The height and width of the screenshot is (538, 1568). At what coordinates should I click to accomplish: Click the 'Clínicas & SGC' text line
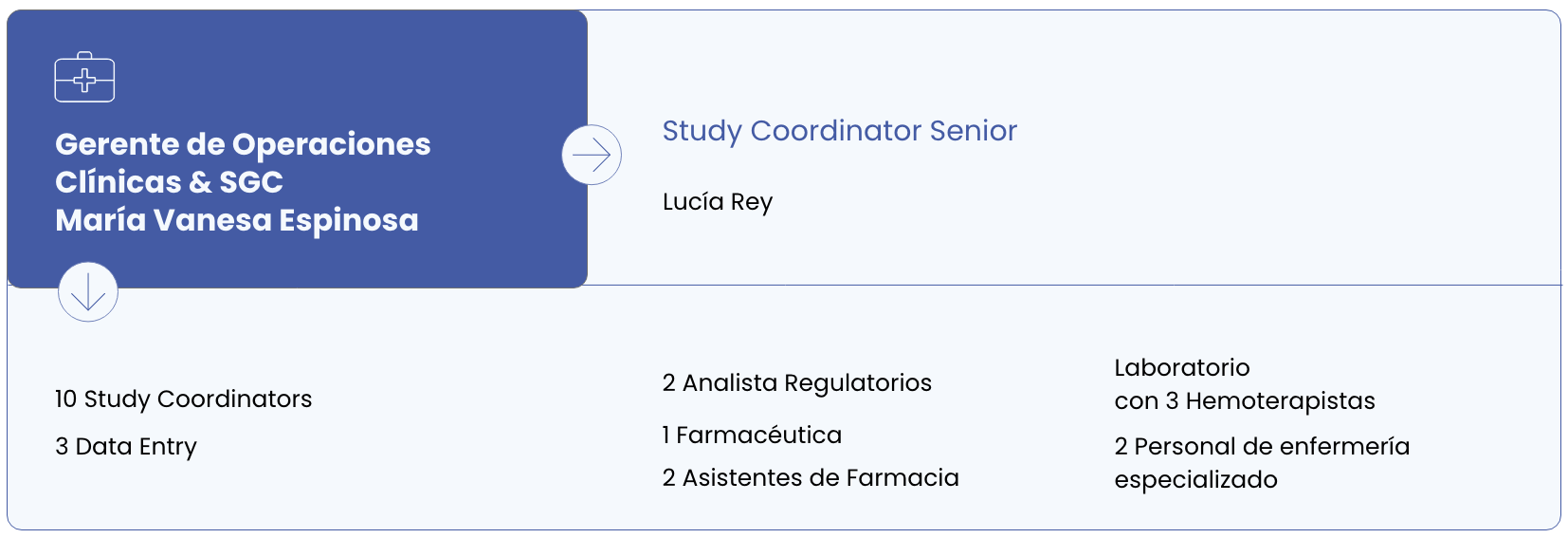pos(169,182)
